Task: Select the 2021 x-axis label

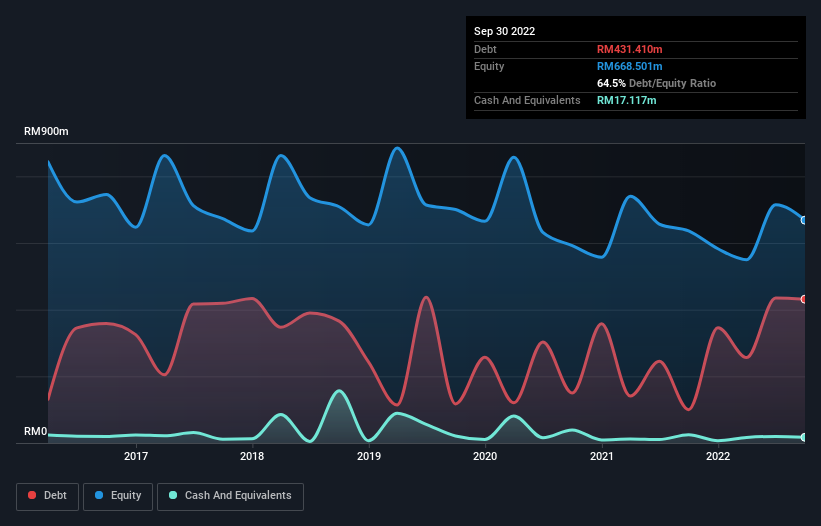Action: point(602,456)
